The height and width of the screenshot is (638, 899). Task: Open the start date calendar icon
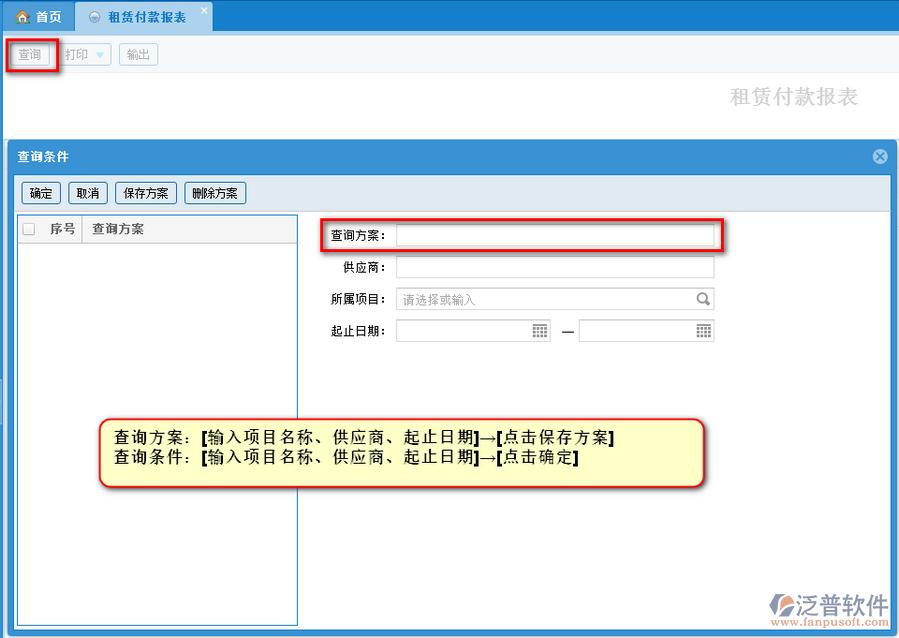540,331
